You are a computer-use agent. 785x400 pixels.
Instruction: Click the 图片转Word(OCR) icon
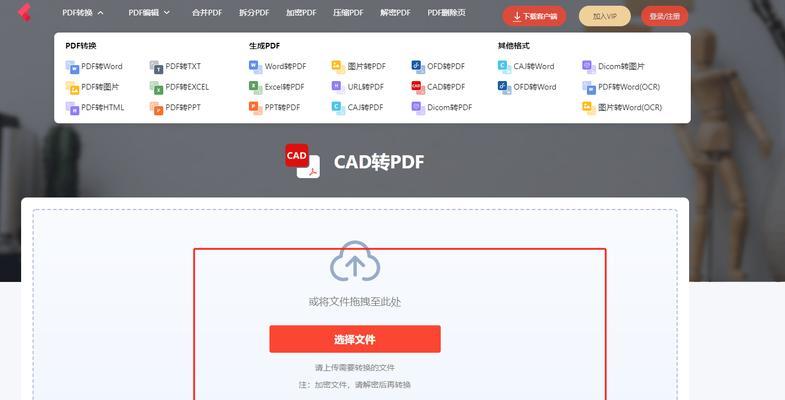point(589,108)
